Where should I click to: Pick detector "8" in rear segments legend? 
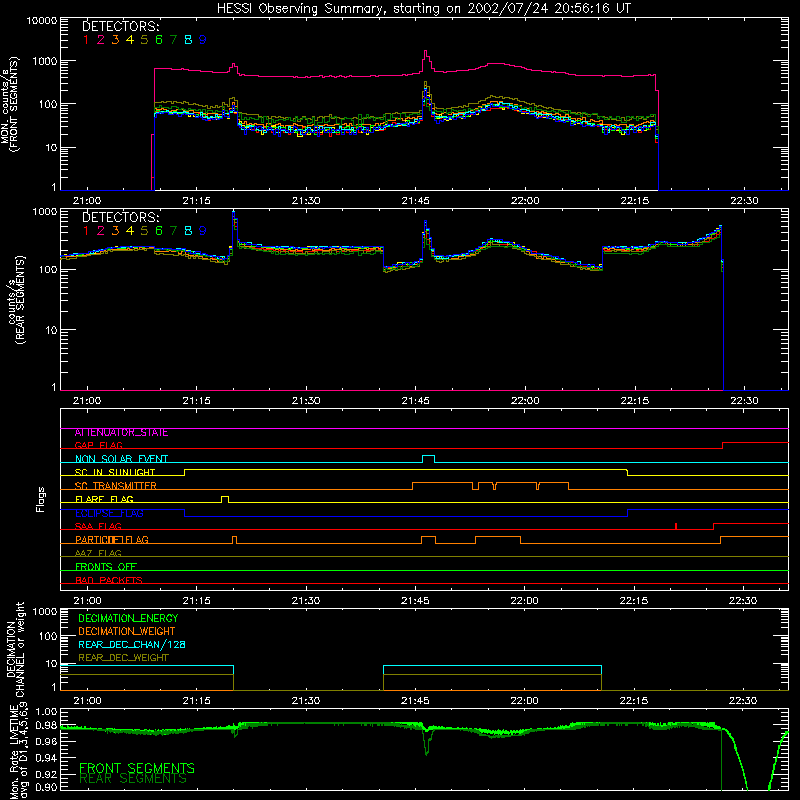[188, 231]
